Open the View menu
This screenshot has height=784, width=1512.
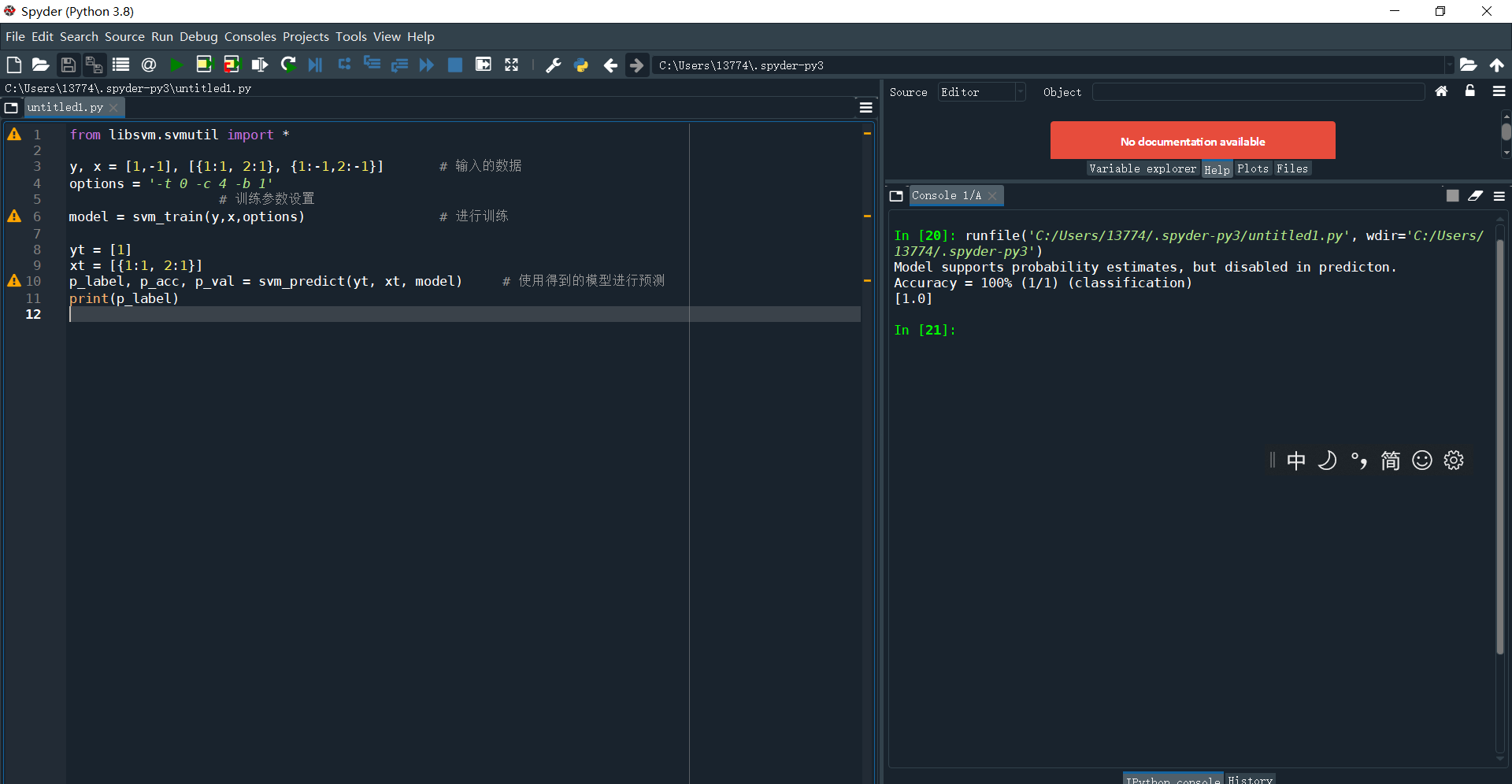[387, 37]
